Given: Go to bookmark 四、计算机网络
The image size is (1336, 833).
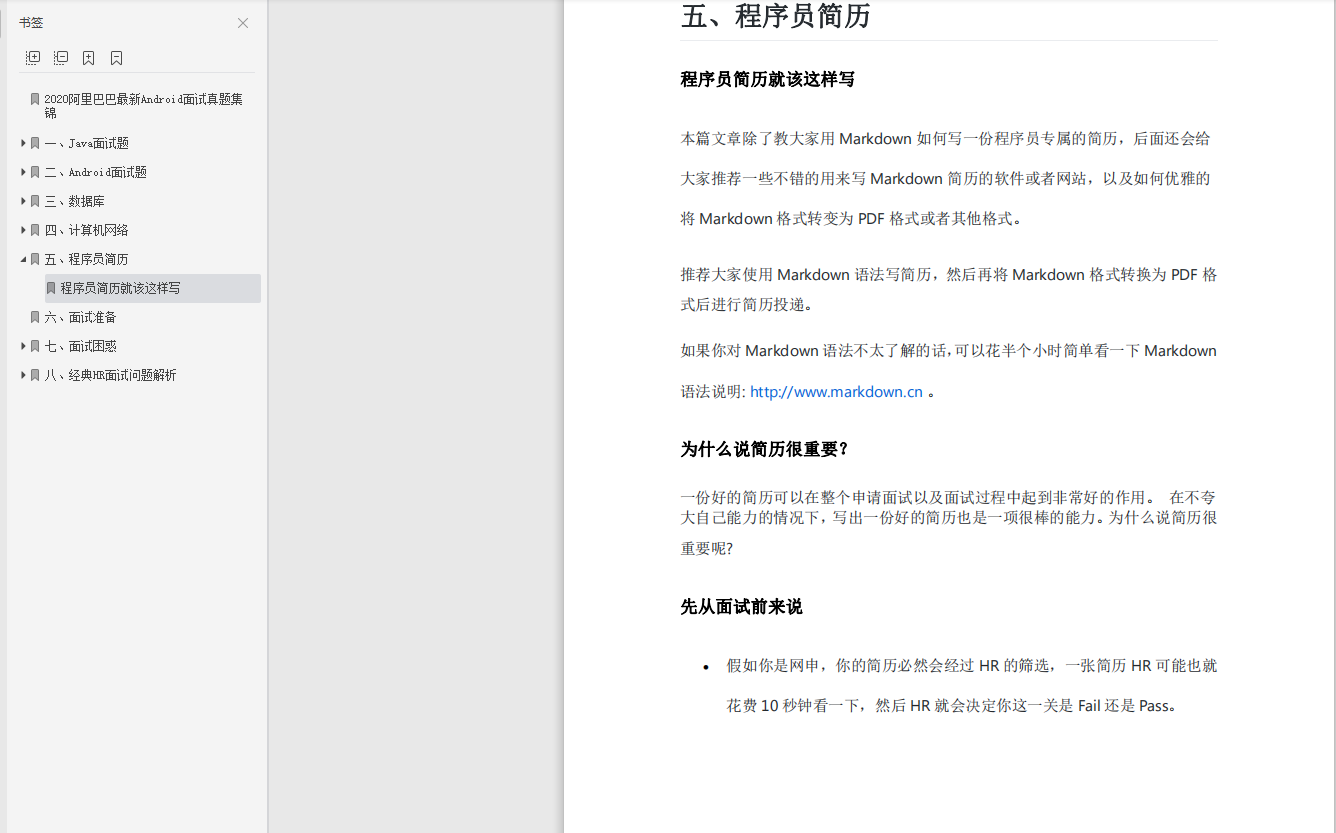Looking at the screenshot, I should coord(86,230).
